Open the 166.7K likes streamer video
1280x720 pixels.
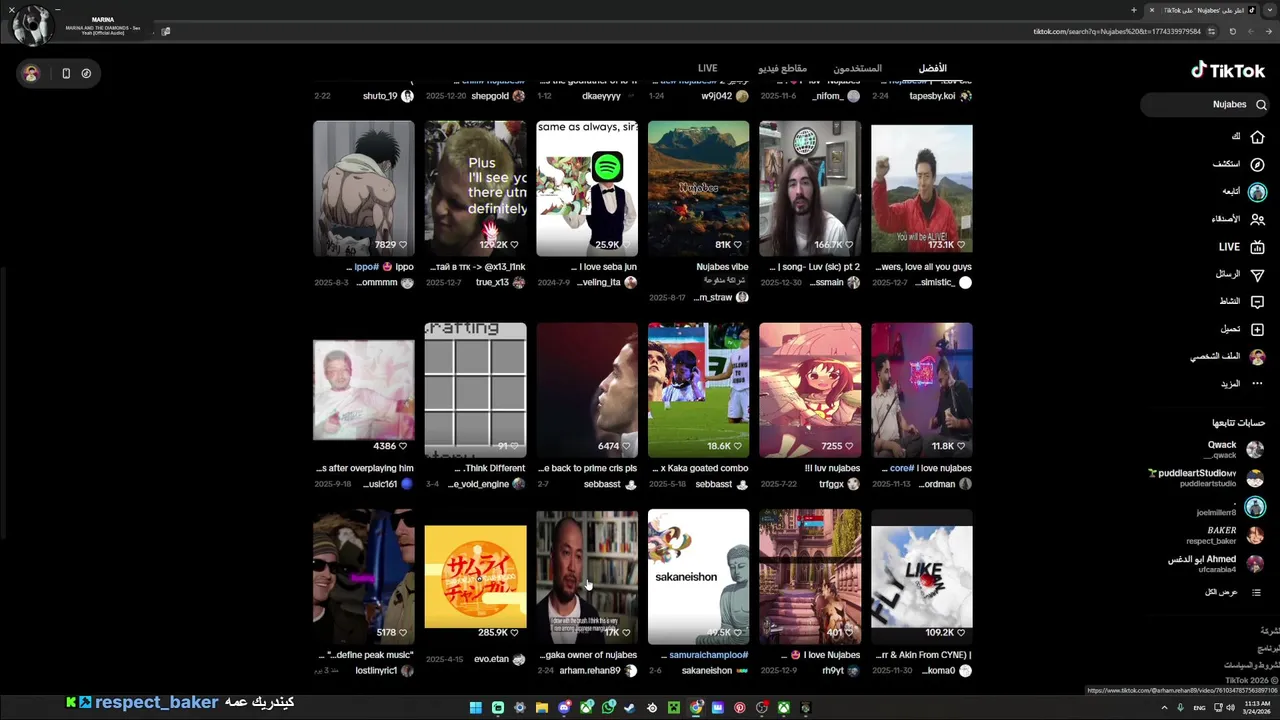pos(810,188)
